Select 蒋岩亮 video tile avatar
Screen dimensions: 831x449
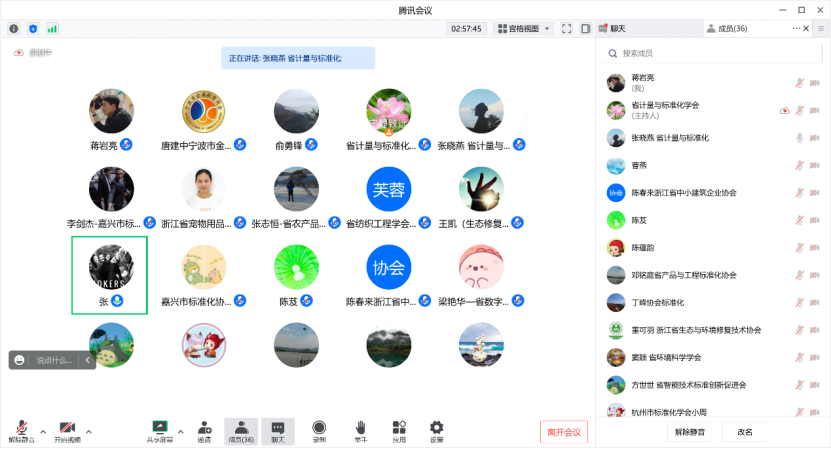tap(111, 111)
